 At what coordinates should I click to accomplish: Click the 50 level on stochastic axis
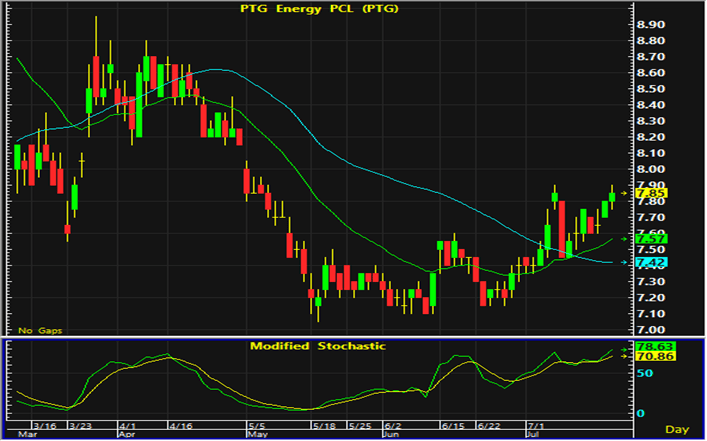tap(644, 373)
